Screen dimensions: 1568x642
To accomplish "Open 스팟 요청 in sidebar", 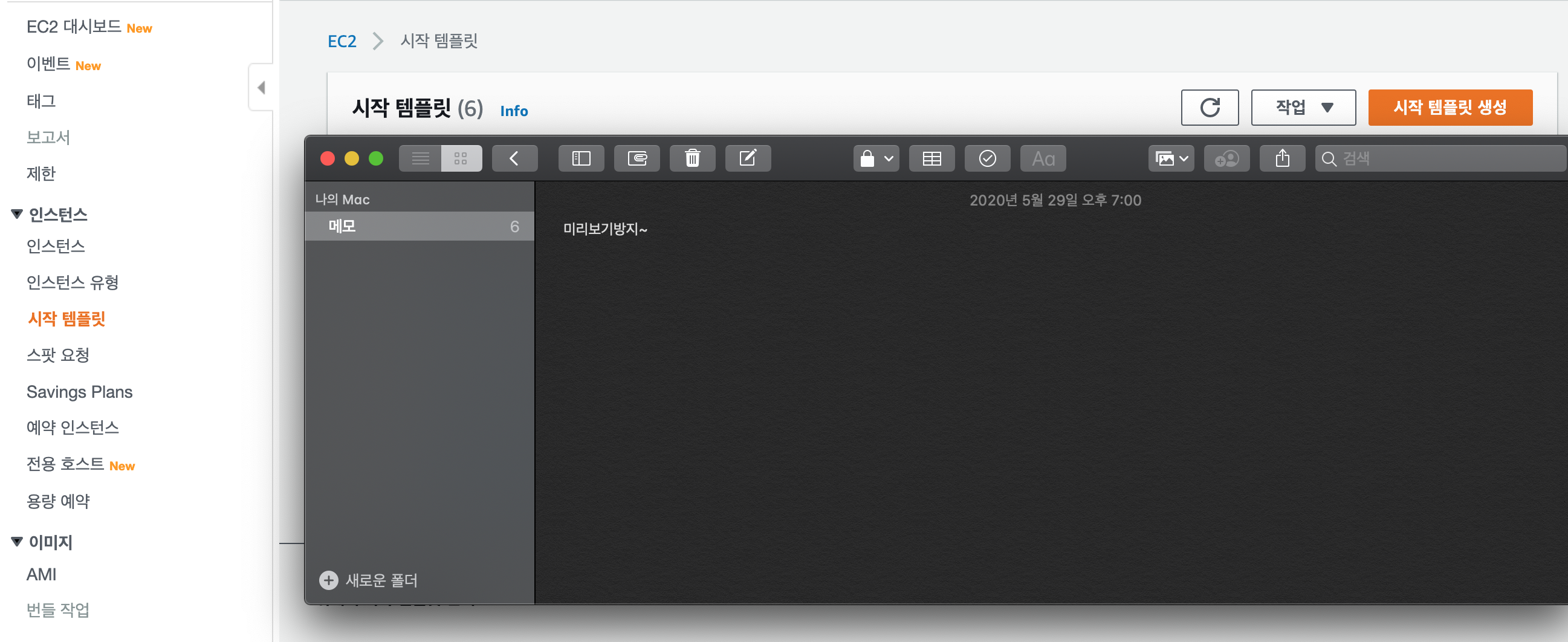I will tap(58, 355).
